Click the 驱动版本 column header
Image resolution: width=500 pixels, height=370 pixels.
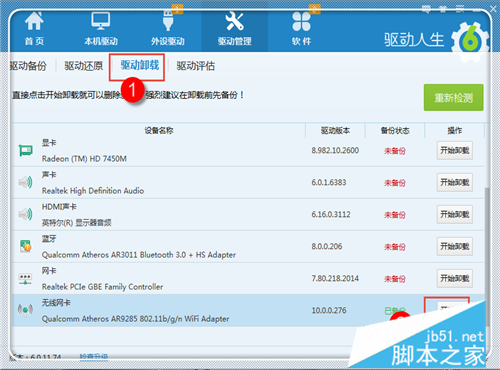coord(335,130)
